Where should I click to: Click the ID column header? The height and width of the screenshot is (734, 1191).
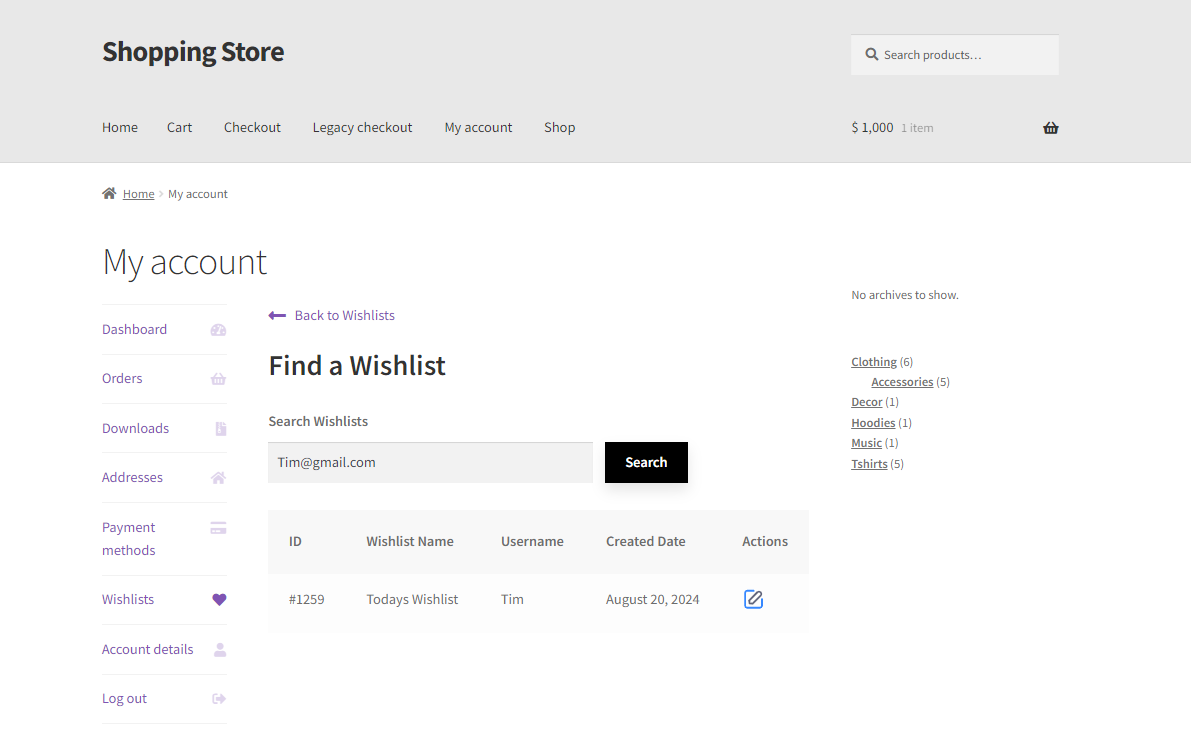(x=295, y=541)
